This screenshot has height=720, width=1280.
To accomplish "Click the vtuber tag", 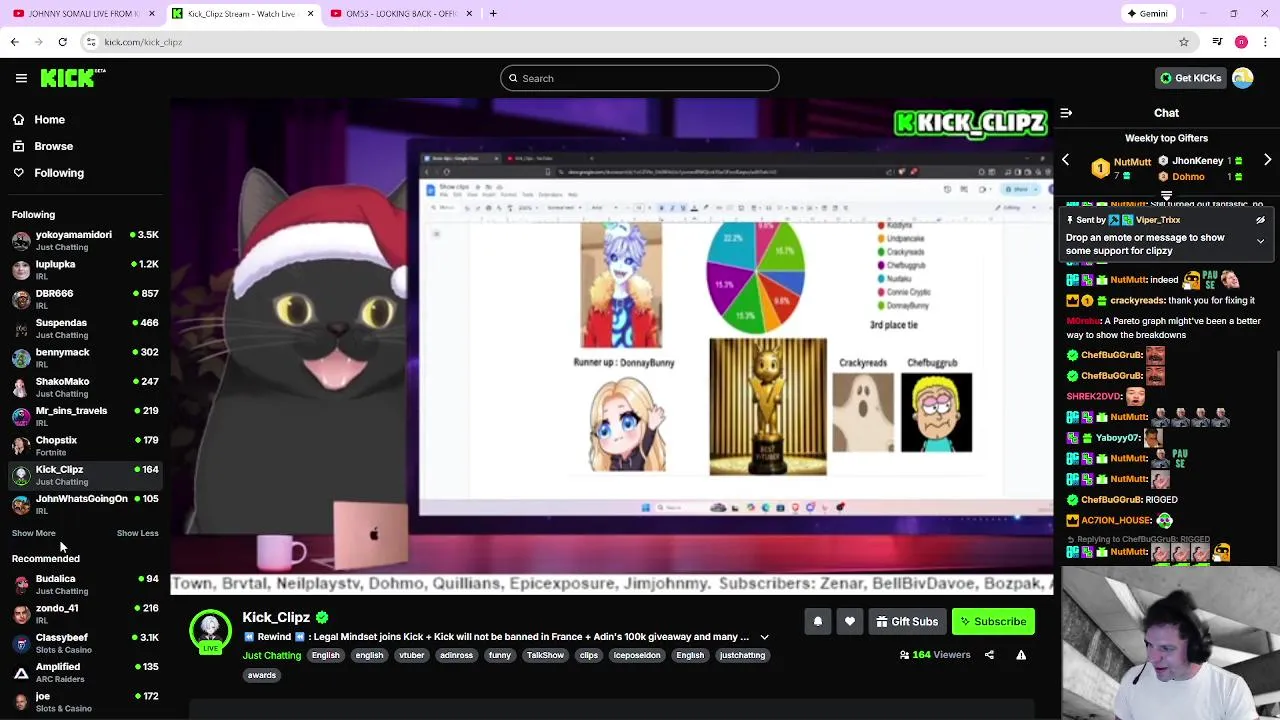I will 412,656.
